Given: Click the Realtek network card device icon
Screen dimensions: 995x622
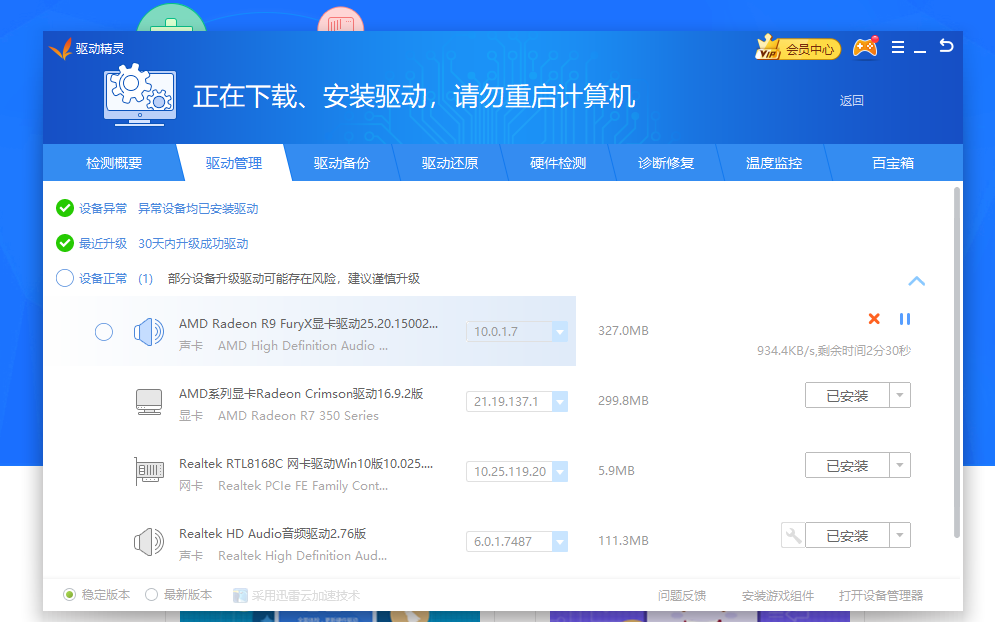Looking at the screenshot, I should point(149,471).
